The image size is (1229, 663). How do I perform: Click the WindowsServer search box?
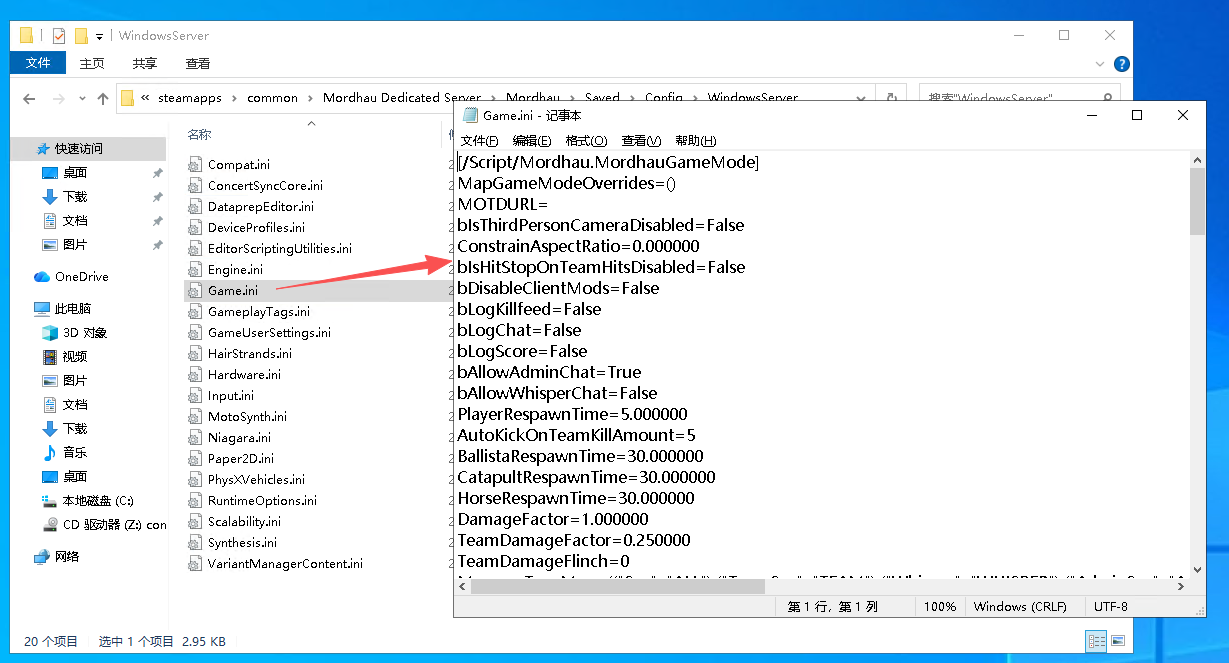pyautogui.click(x=1010, y=98)
